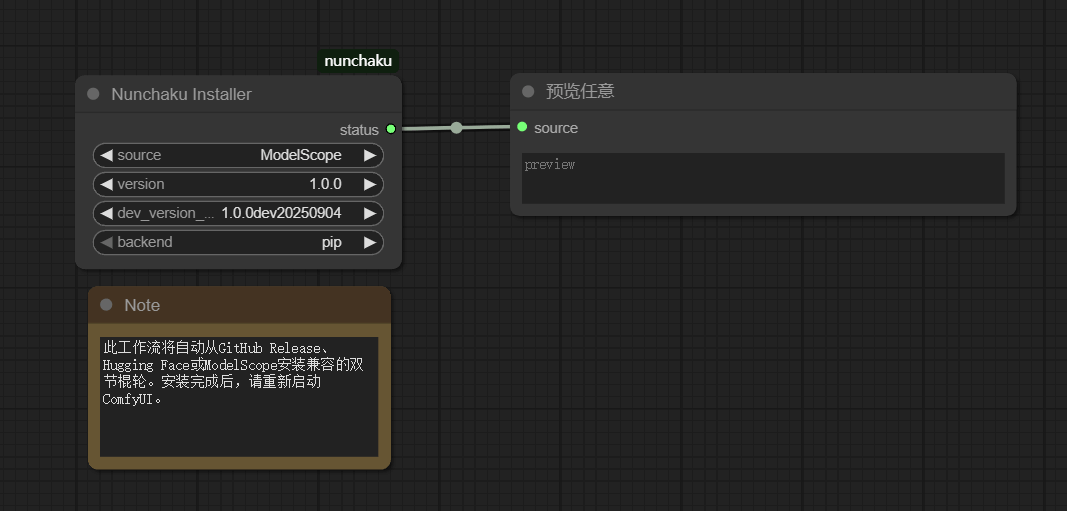
Task: Click the source input label on 预览任意
Action: click(556, 128)
